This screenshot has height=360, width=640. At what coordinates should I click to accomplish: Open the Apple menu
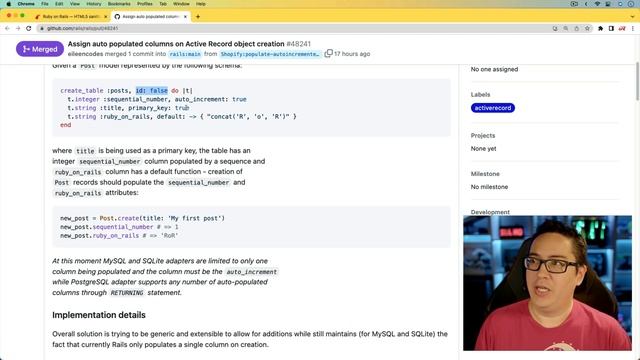pos(8,4)
